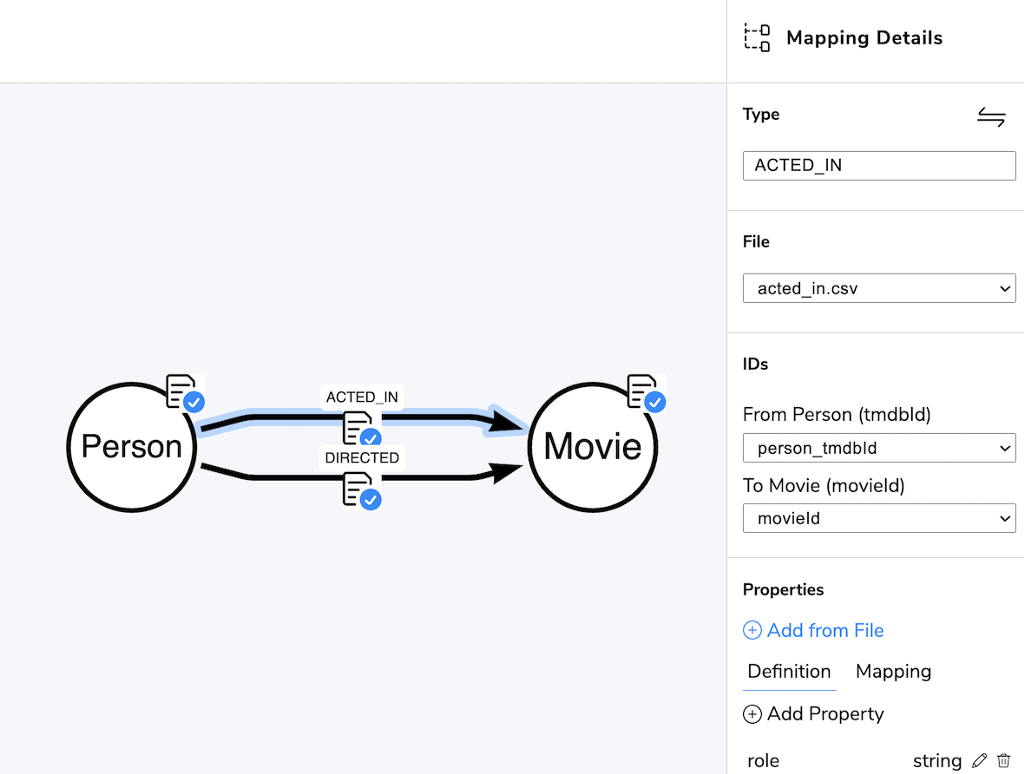
Task: Click the file icon under DIRECTED relationship
Action: pyautogui.click(x=362, y=491)
